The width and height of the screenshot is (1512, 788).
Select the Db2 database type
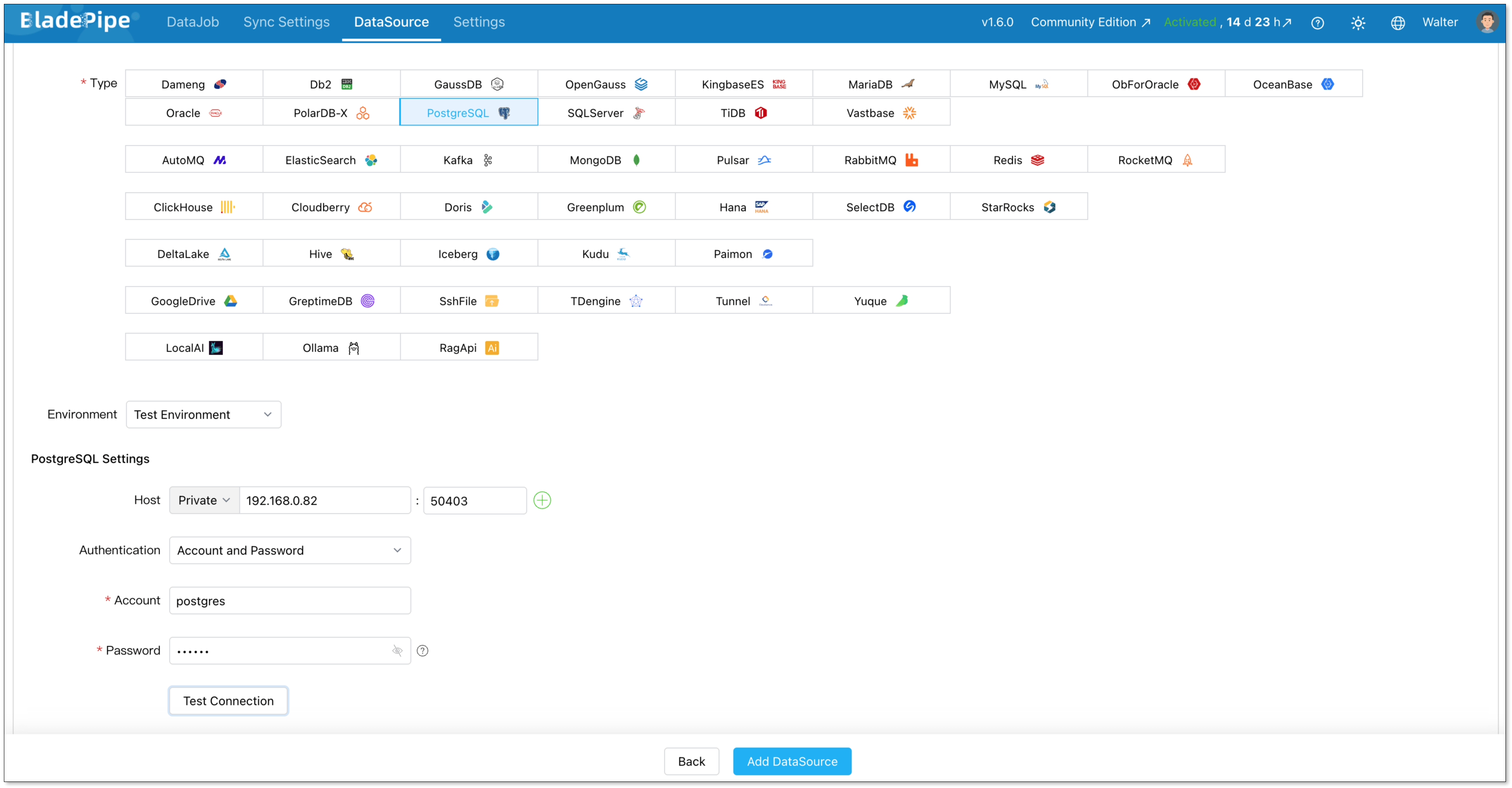pos(331,84)
